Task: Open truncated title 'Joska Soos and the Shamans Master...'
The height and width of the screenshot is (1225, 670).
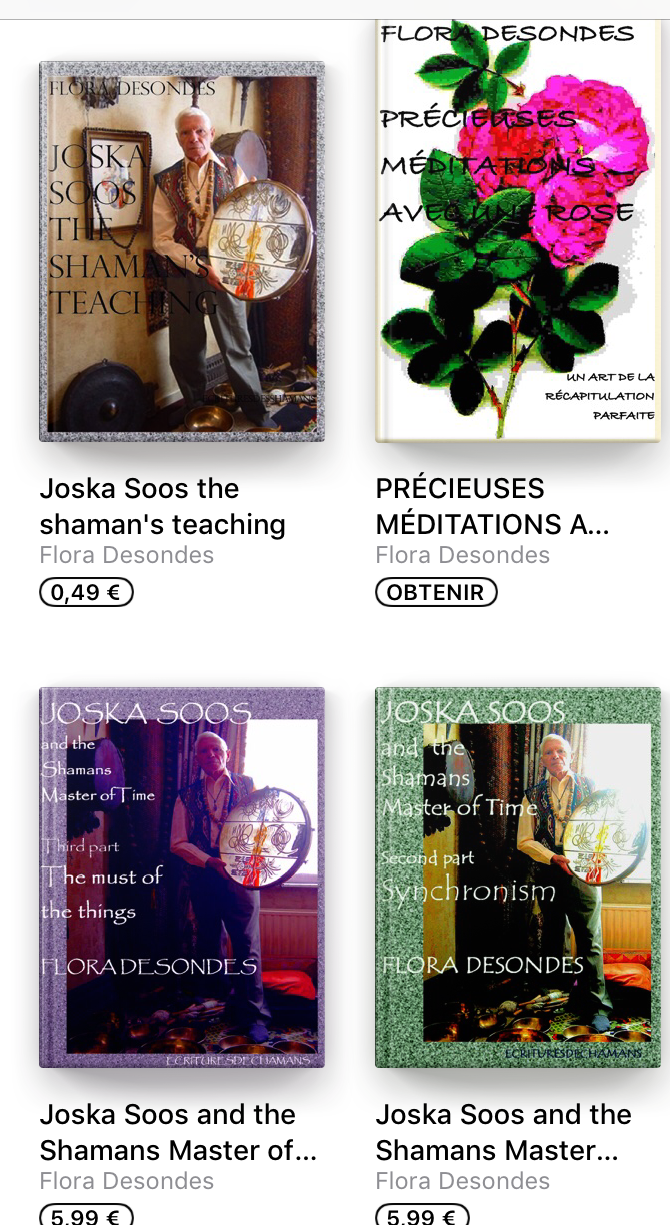Action: point(504,1132)
